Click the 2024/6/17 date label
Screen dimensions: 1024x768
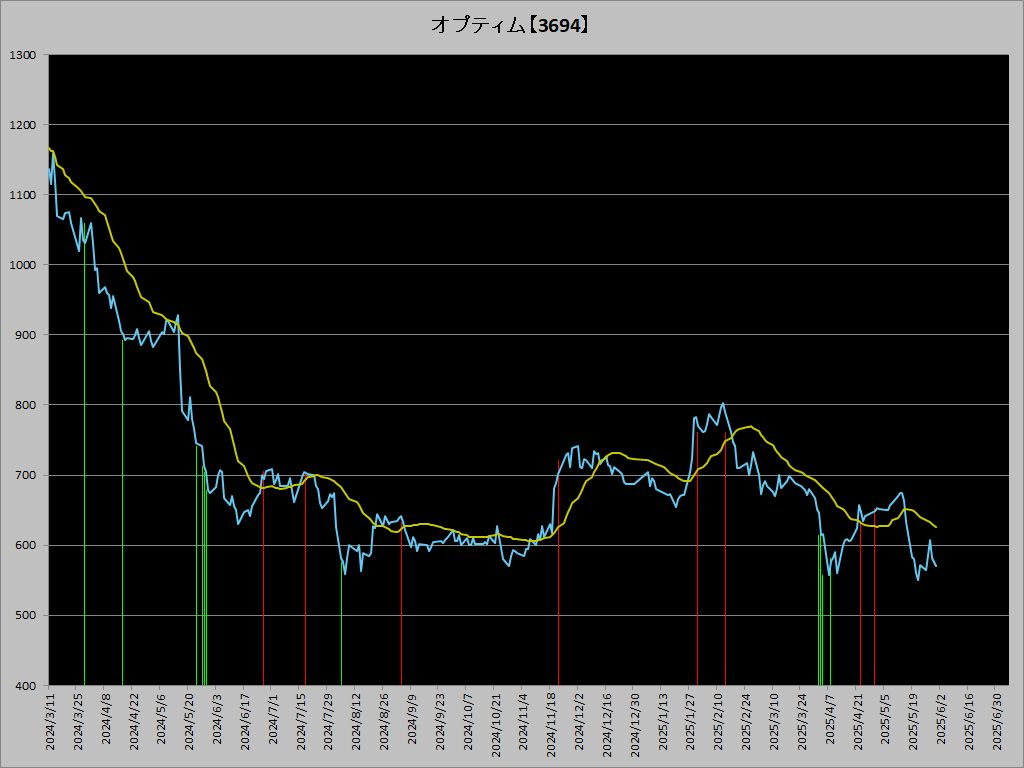click(246, 720)
